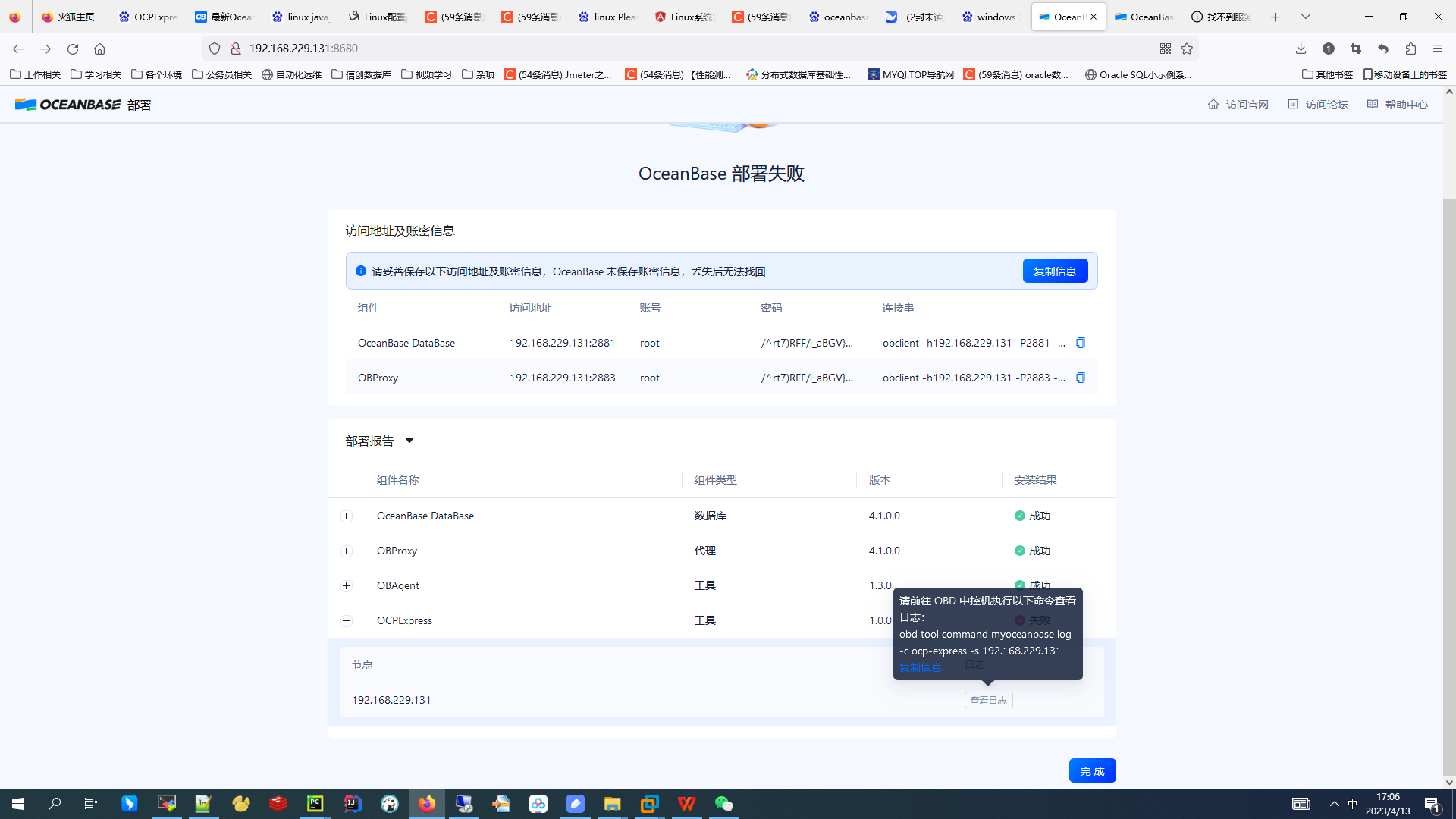The image size is (1456, 819).
Task: Open WeChat from the taskbar
Action: pos(724,804)
